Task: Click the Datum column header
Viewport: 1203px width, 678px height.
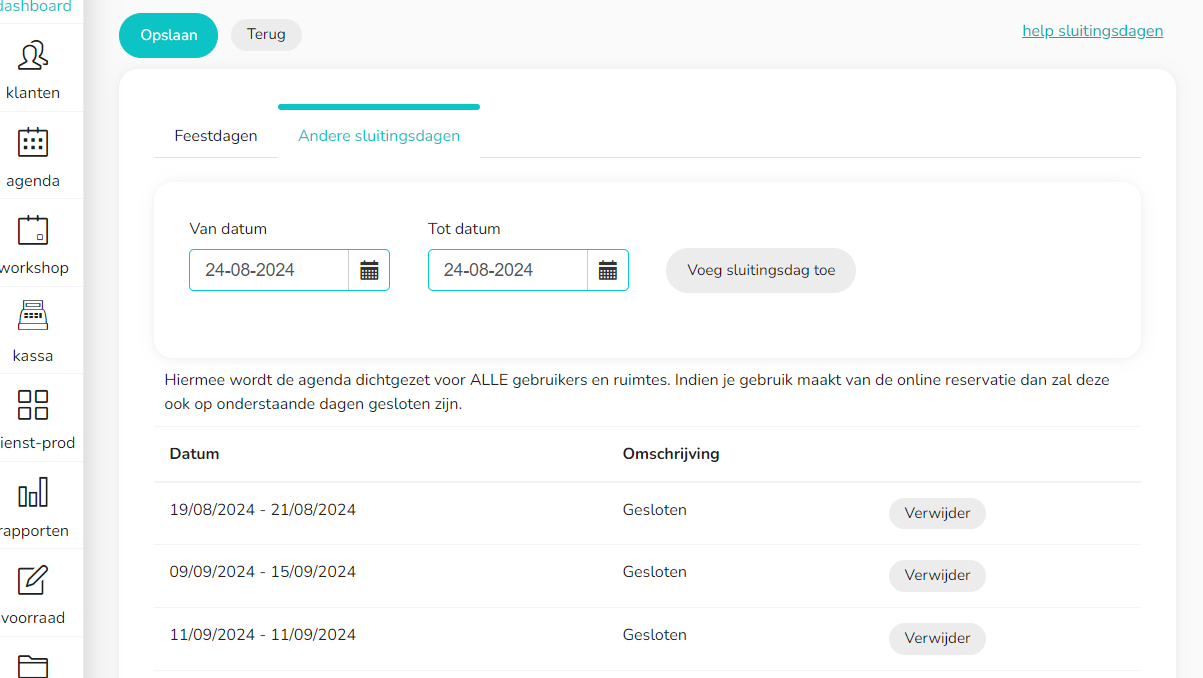Action: [x=195, y=454]
